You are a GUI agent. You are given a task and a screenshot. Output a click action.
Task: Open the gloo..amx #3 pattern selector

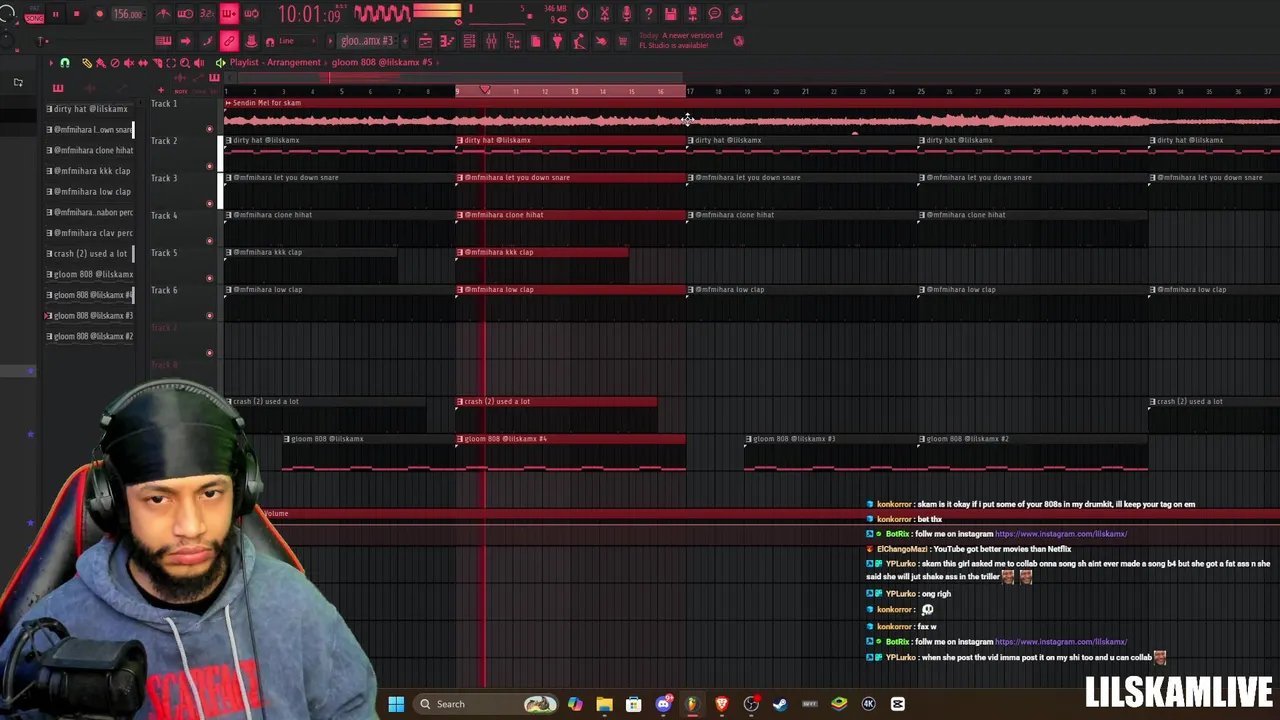(x=367, y=41)
